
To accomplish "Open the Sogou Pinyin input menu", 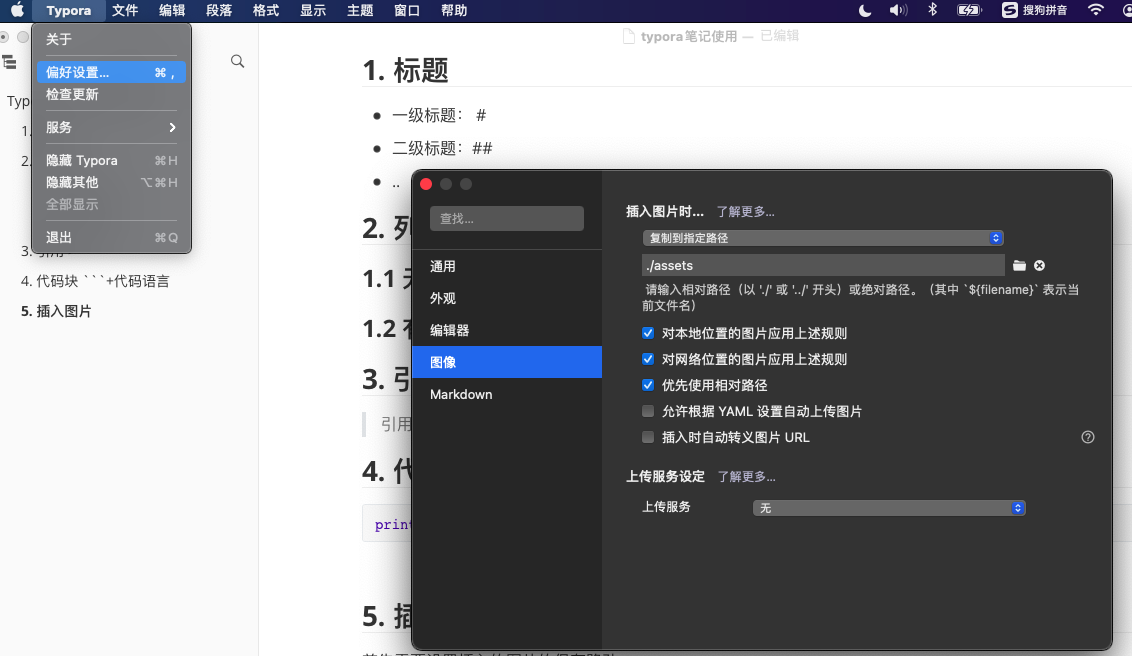I will (1035, 10).
